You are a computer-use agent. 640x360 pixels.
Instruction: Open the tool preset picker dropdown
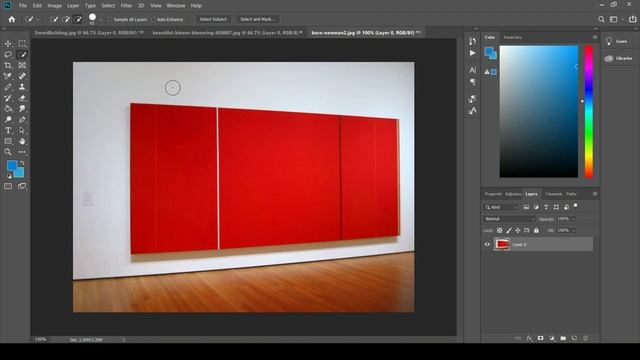[x=38, y=20]
